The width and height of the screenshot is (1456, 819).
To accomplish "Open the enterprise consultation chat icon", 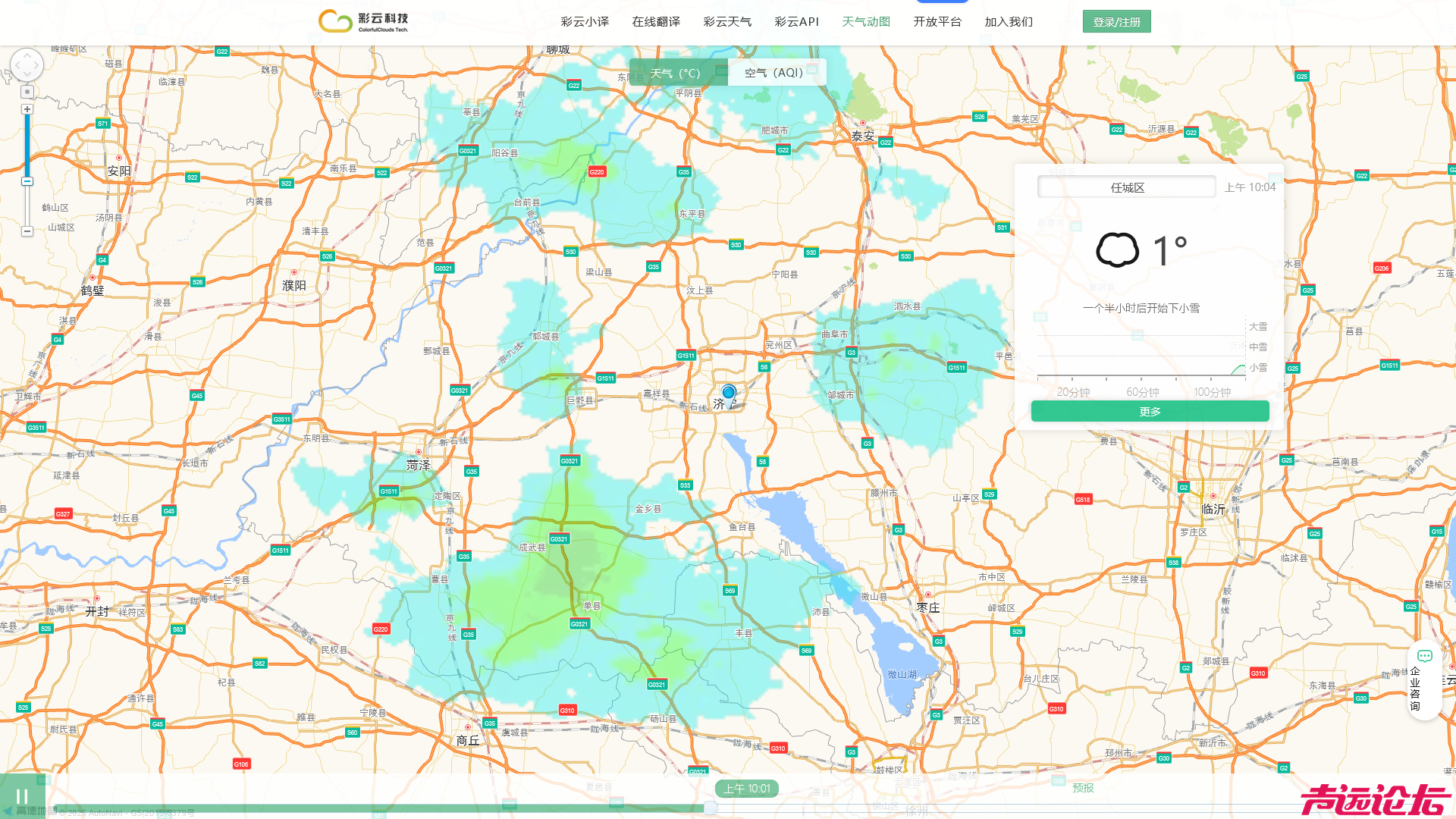I will 1424,657.
